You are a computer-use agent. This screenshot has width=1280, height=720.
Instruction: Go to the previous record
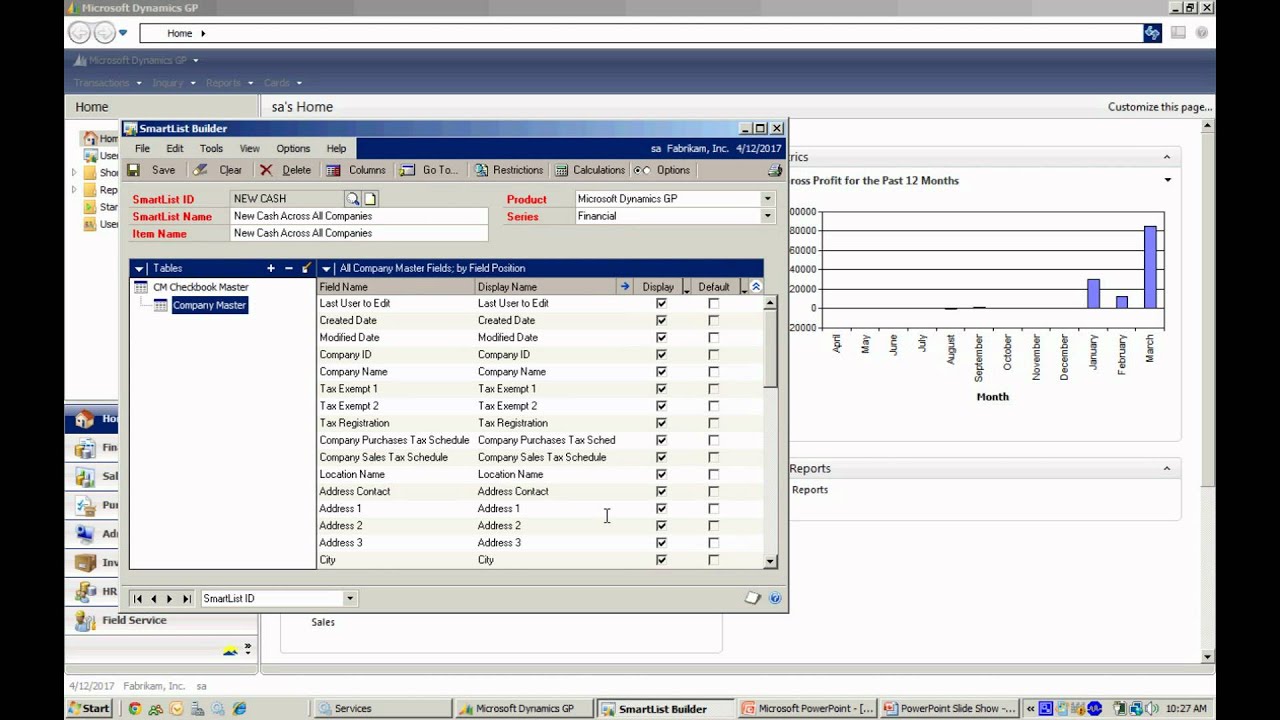(x=154, y=599)
